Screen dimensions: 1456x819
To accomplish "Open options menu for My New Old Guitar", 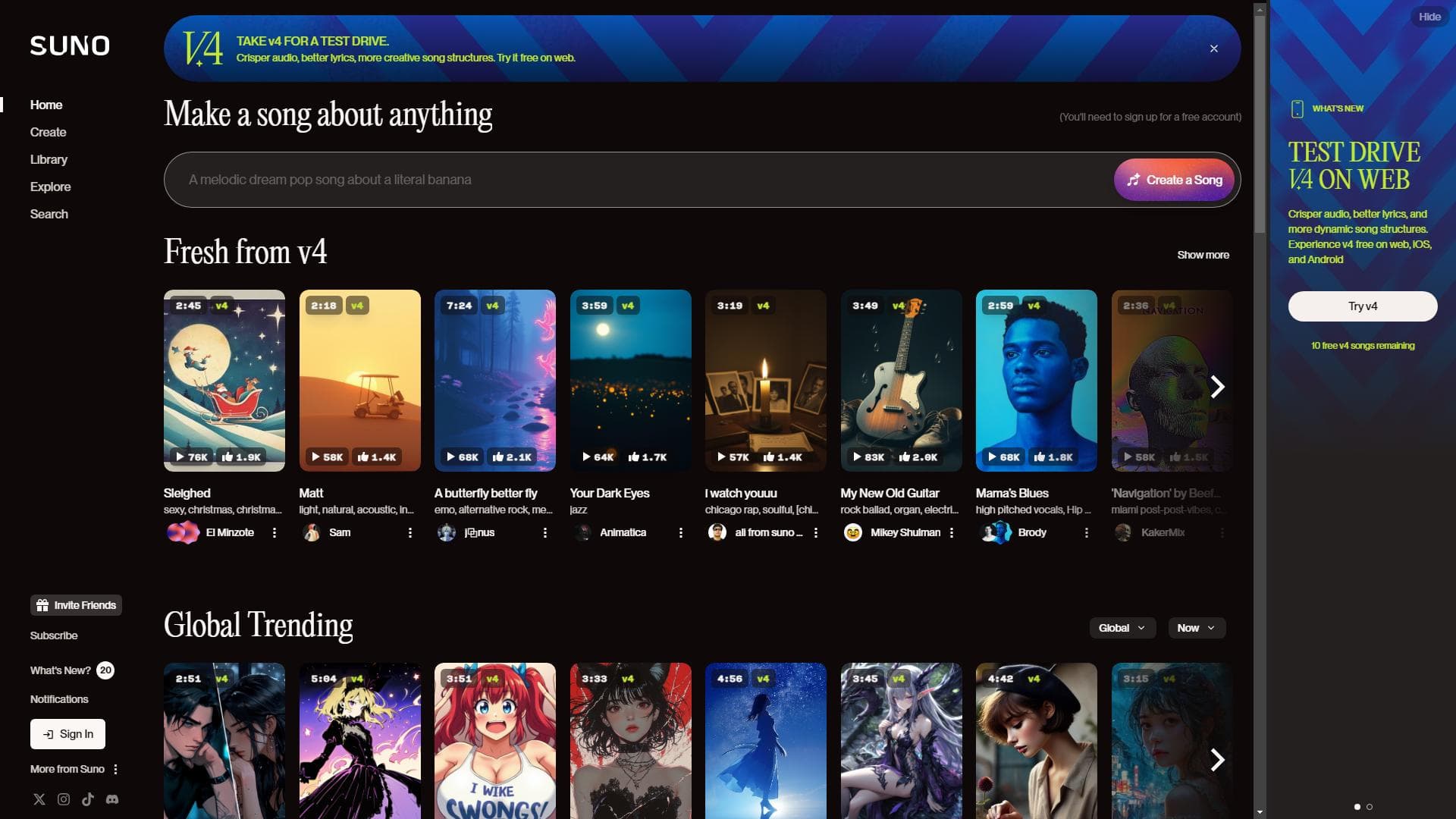I will pos(952,533).
